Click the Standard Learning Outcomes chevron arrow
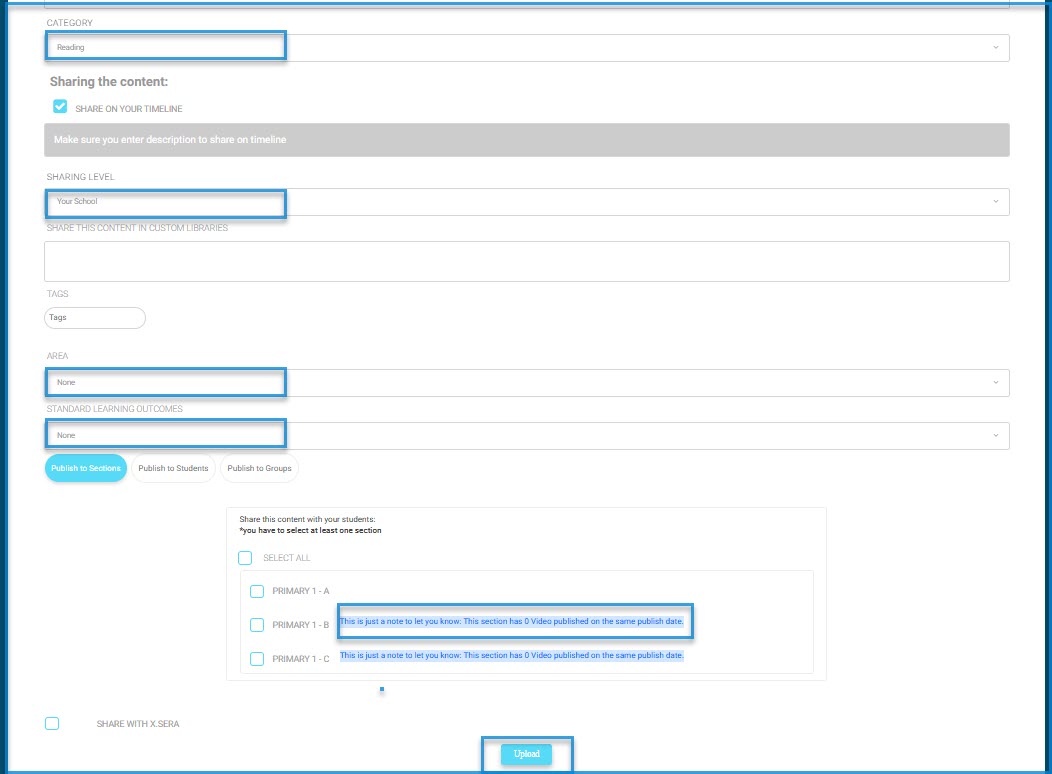This screenshot has width=1052, height=774. pyautogui.click(x=995, y=436)
